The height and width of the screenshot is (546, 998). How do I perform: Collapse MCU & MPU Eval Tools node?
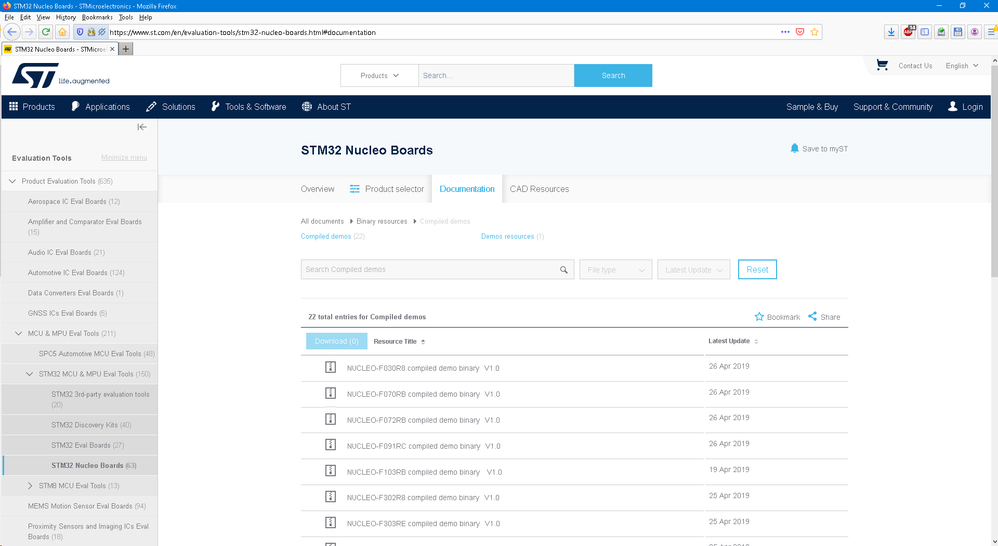tap(18, 333)
